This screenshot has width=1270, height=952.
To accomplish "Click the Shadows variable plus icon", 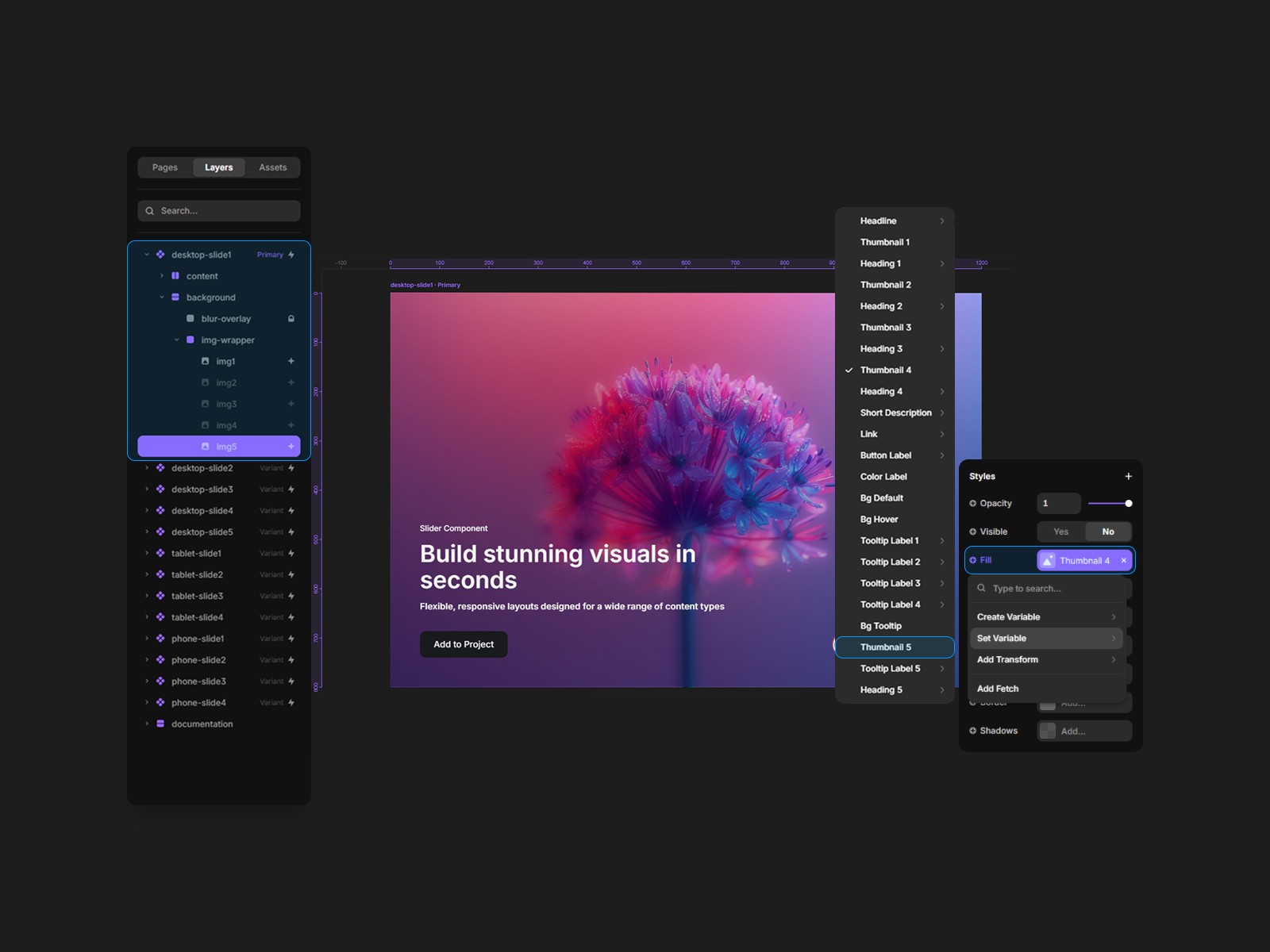I will coord(973,731).
